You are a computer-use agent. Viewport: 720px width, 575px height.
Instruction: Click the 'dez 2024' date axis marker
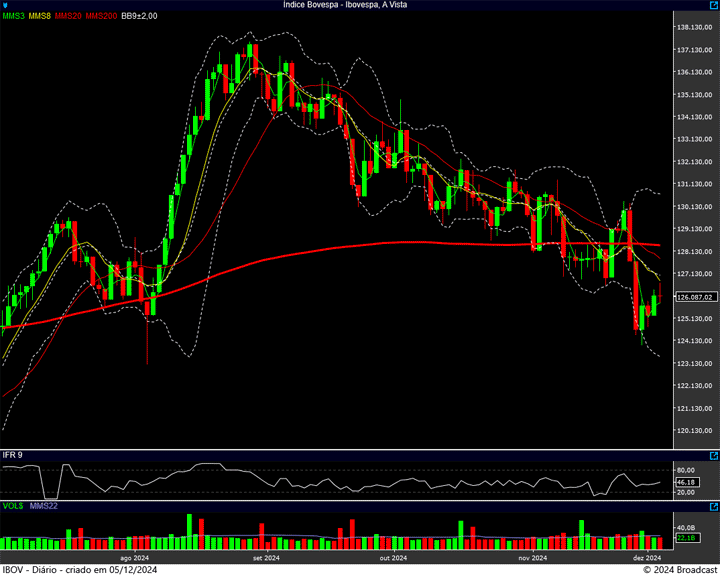click(x=646, y=558)
